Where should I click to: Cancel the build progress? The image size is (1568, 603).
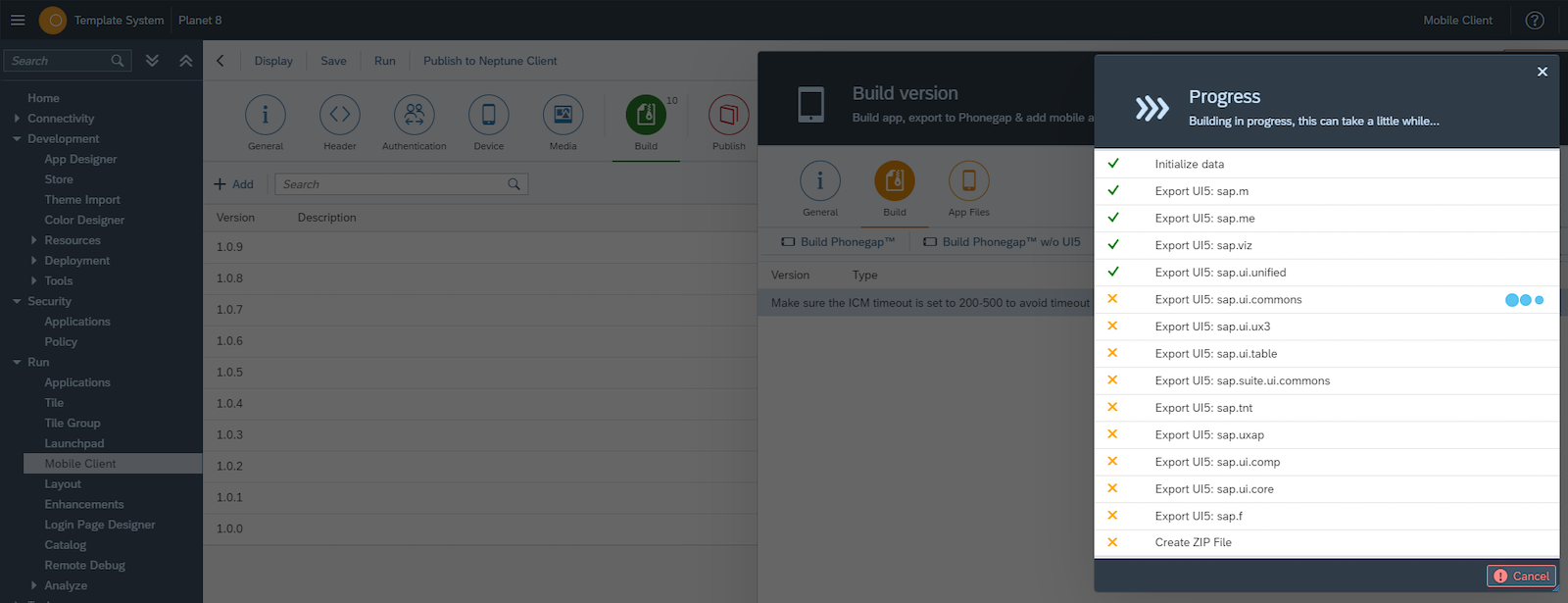pyautogui.click(x=1521, y=577)
